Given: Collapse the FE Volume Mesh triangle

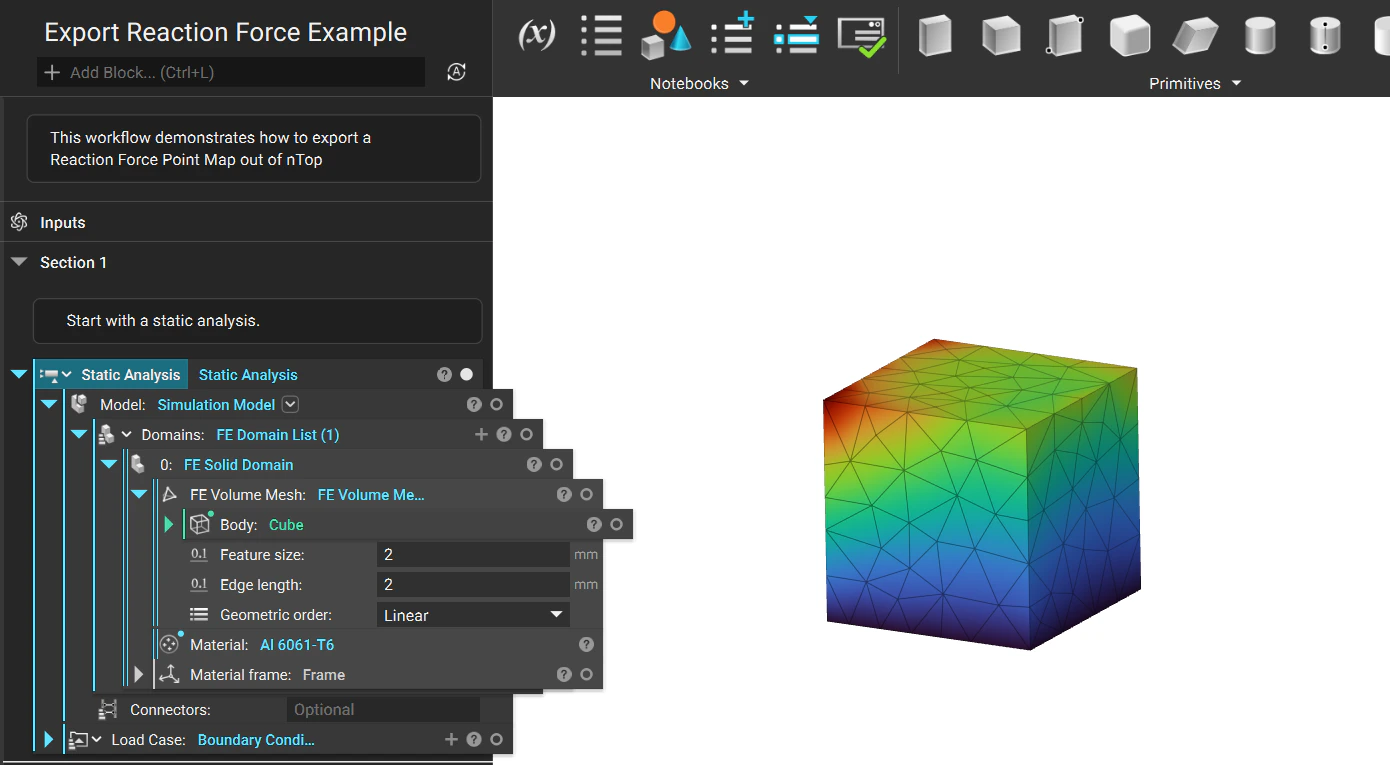Looking at the screenshot, I should tap(139, 494).
